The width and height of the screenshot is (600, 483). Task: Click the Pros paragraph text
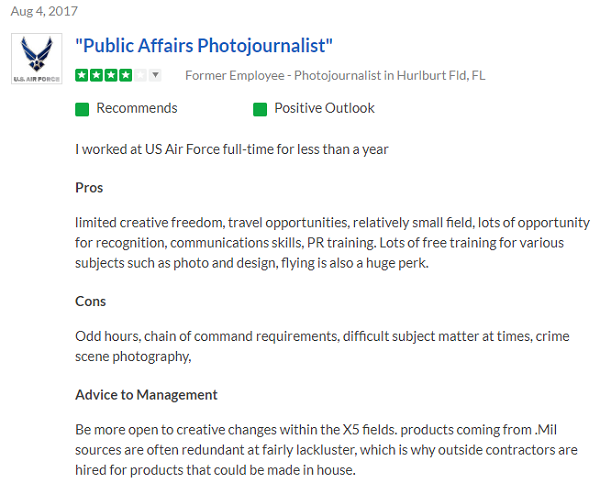coord(330,241)
